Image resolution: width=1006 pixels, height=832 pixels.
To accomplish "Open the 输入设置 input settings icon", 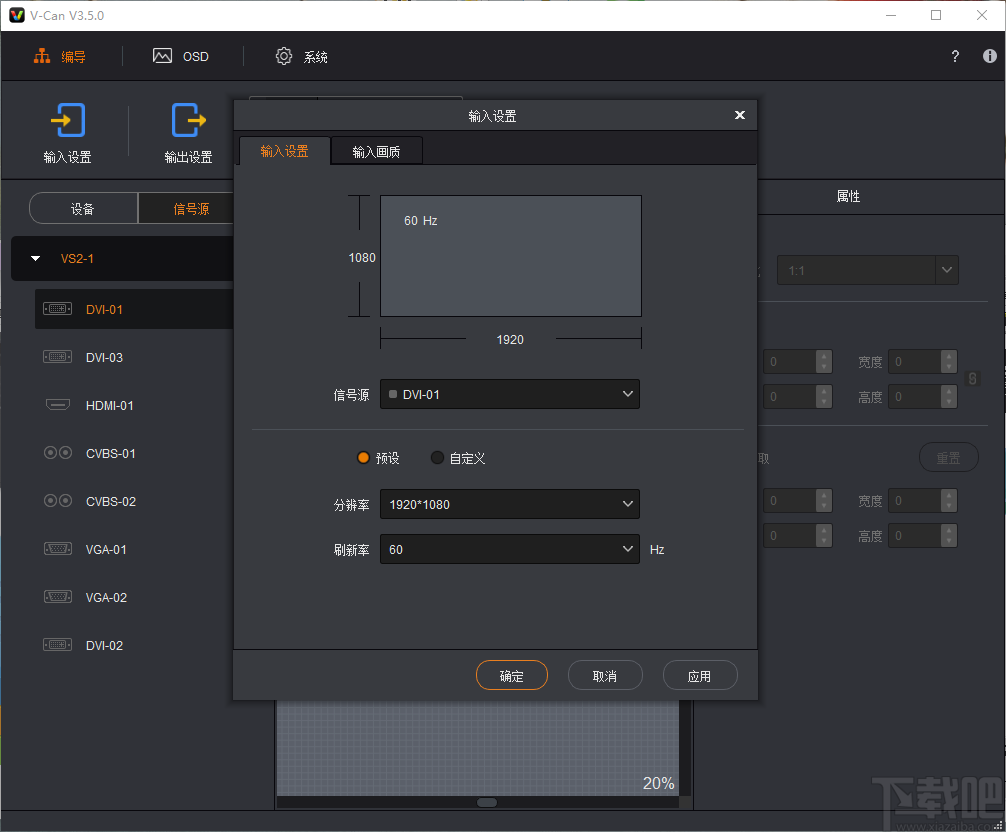I will (x=67, y=120).
